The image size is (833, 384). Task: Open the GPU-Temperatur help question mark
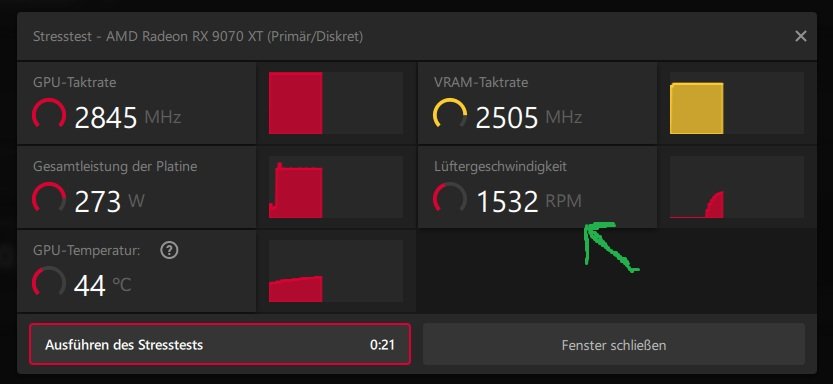[x=169, y=250]
